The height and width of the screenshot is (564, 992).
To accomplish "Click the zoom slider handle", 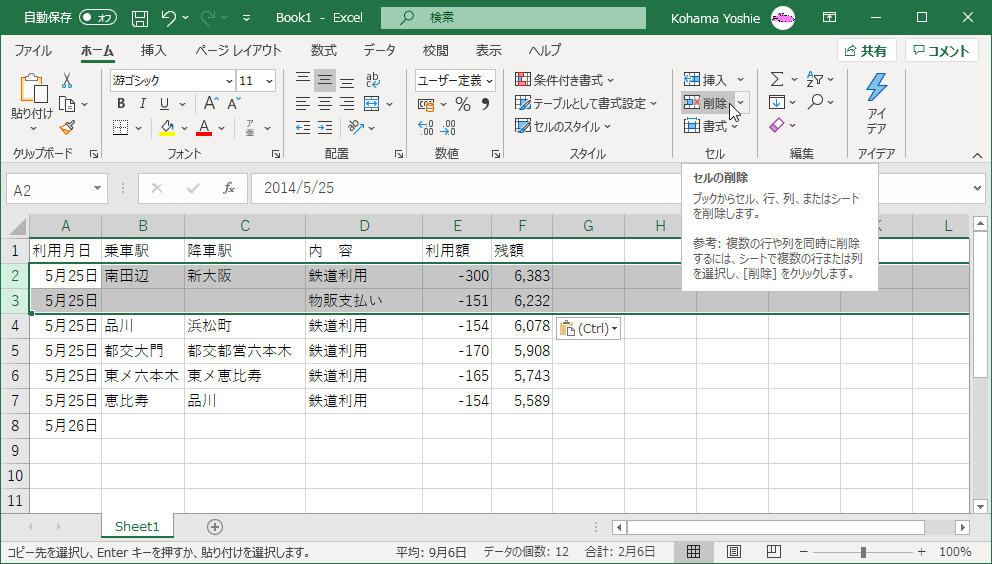I will tap(863, 552).
